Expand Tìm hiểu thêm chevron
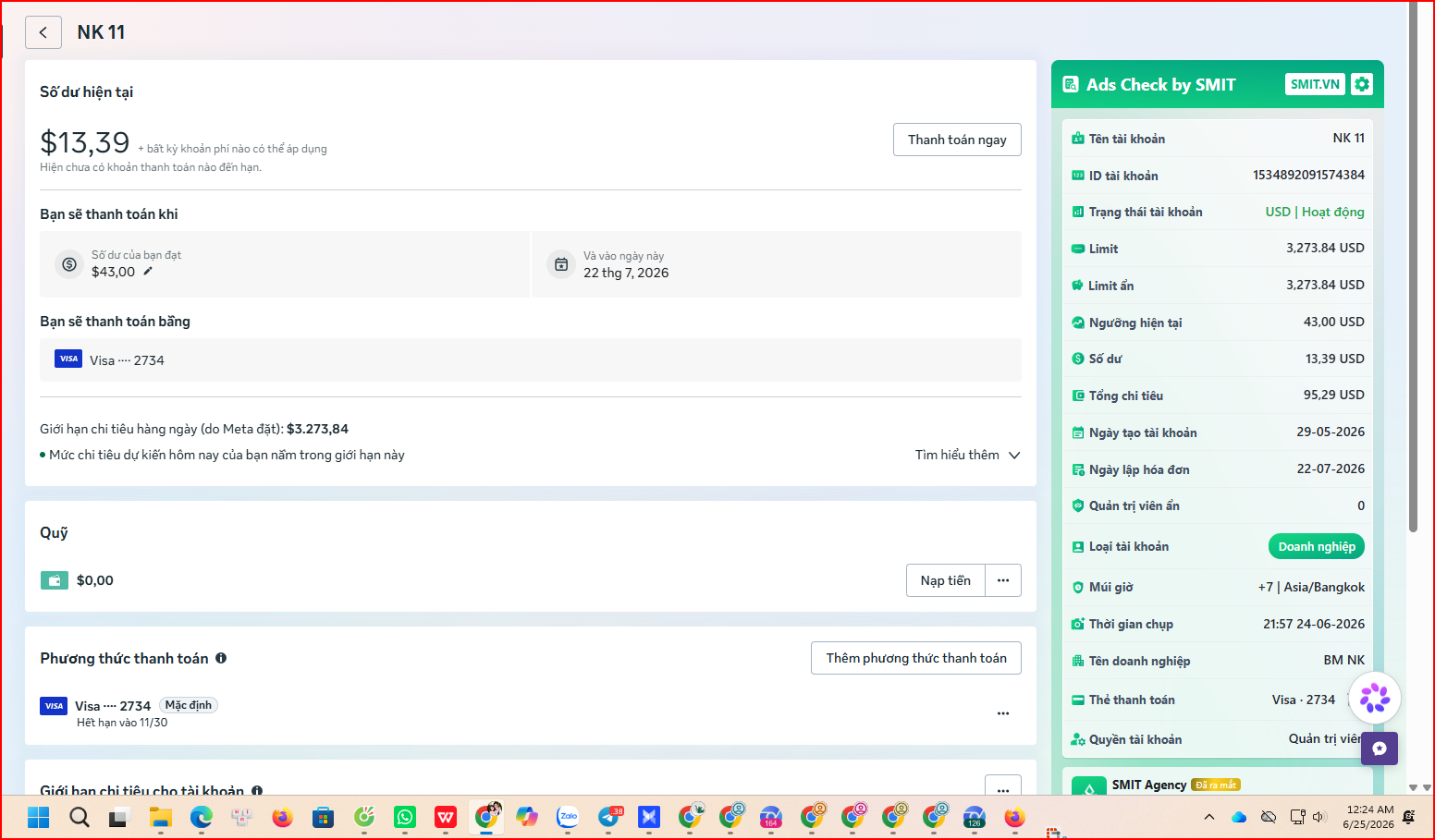The image size is (1435, 840). (1014, 455)
